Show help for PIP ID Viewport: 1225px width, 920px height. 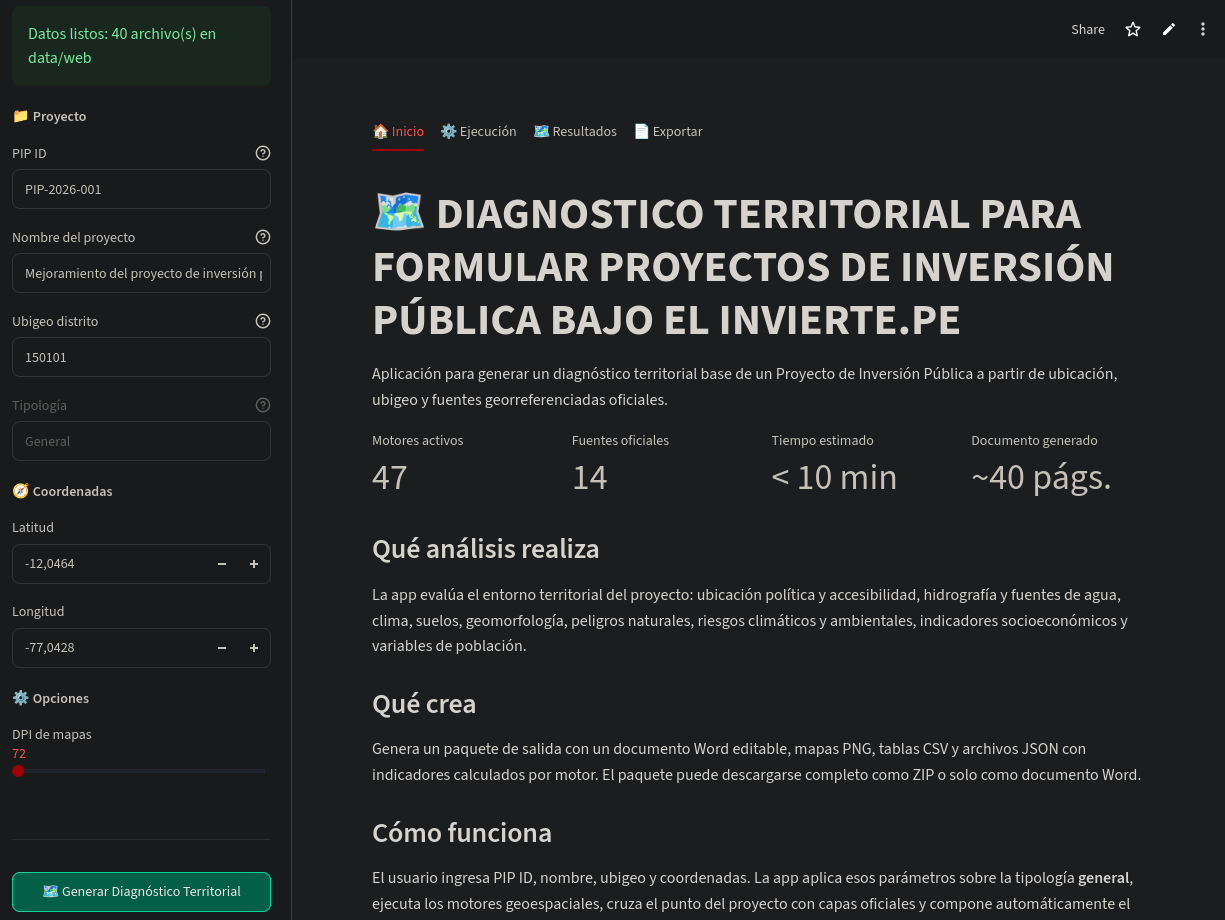coord(263,153)
